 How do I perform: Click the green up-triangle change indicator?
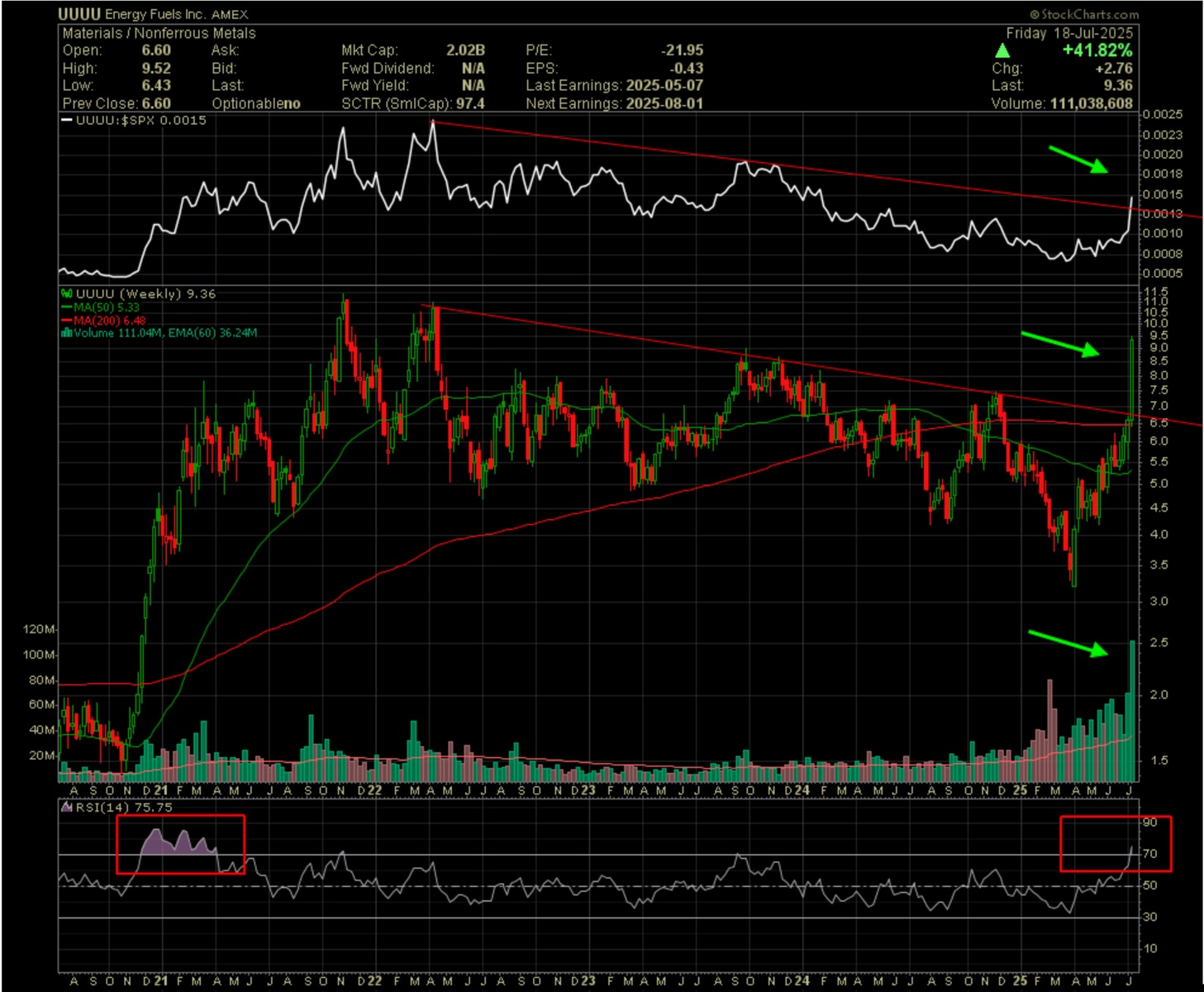tap(1002, 50)
